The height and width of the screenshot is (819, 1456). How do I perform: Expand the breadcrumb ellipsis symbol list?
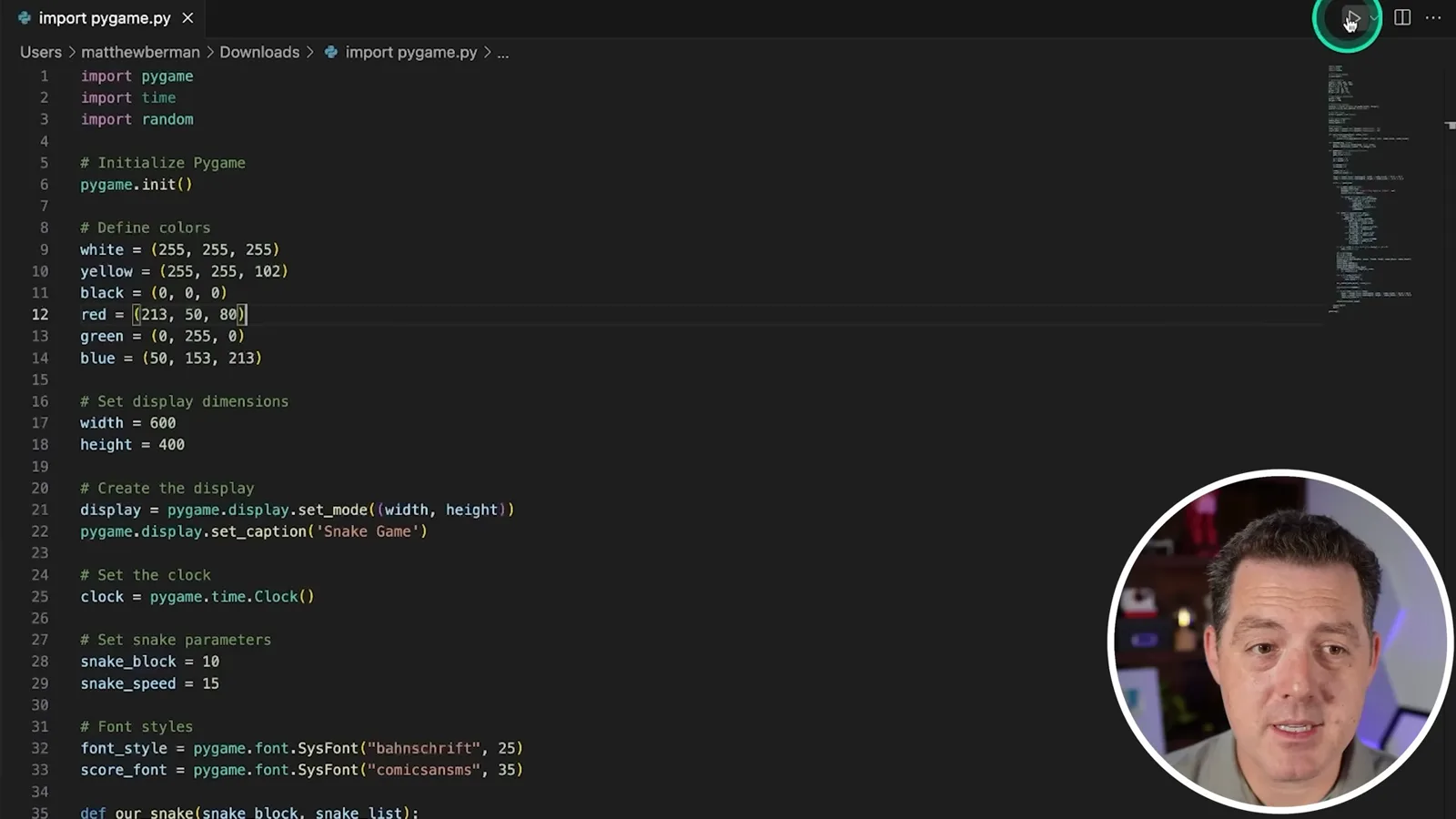503,53
